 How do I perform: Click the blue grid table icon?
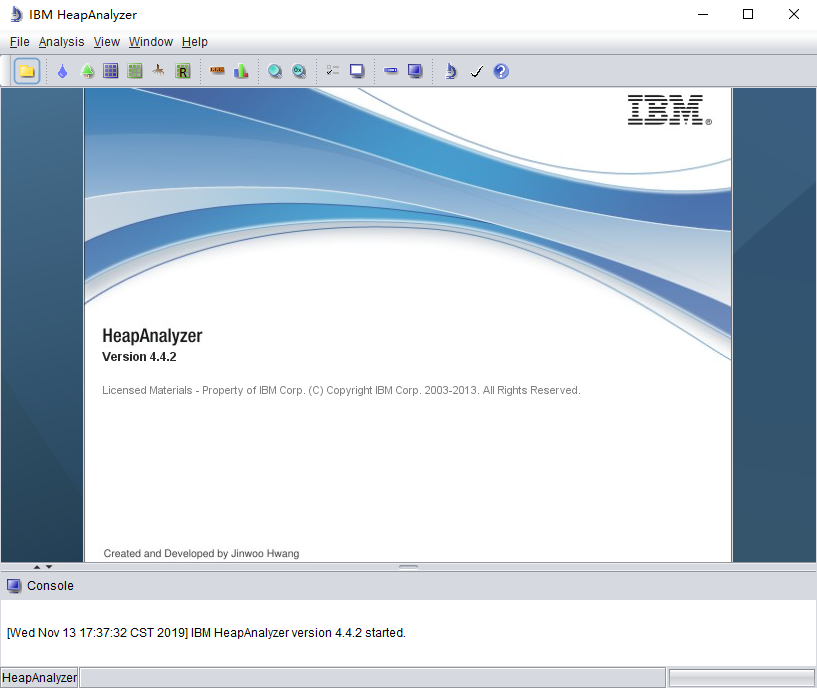point(110,71)
